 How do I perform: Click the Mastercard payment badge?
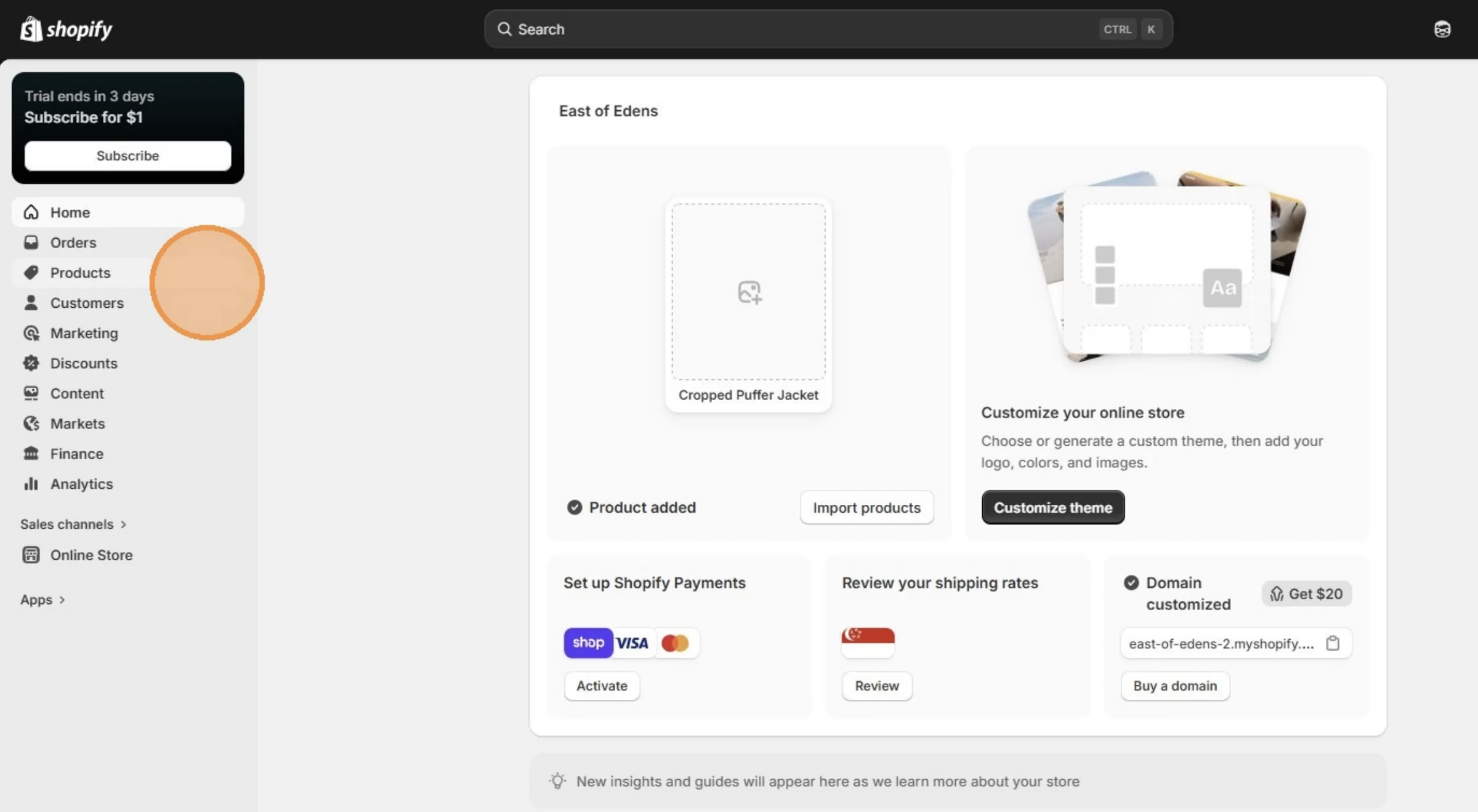[675, 643]
